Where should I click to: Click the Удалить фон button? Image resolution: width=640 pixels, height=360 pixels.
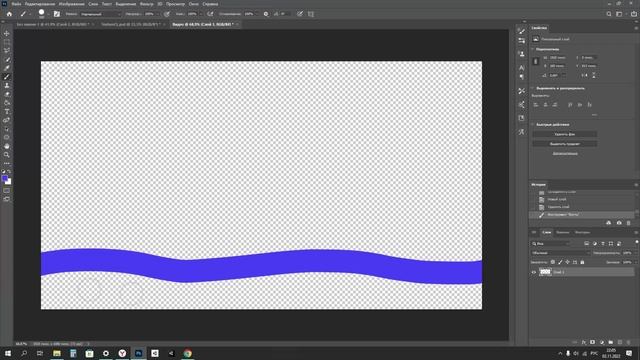coord(565,134)
